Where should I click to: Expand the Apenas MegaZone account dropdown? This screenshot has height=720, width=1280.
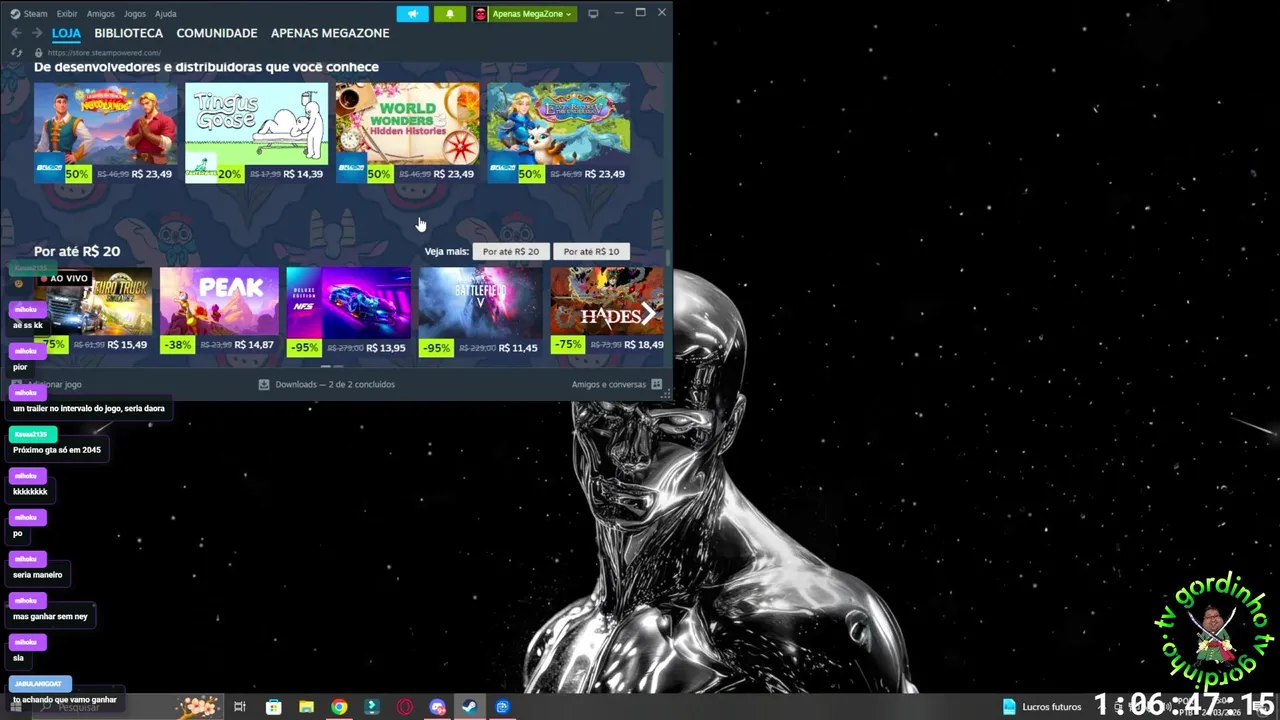tap(531, 14)
